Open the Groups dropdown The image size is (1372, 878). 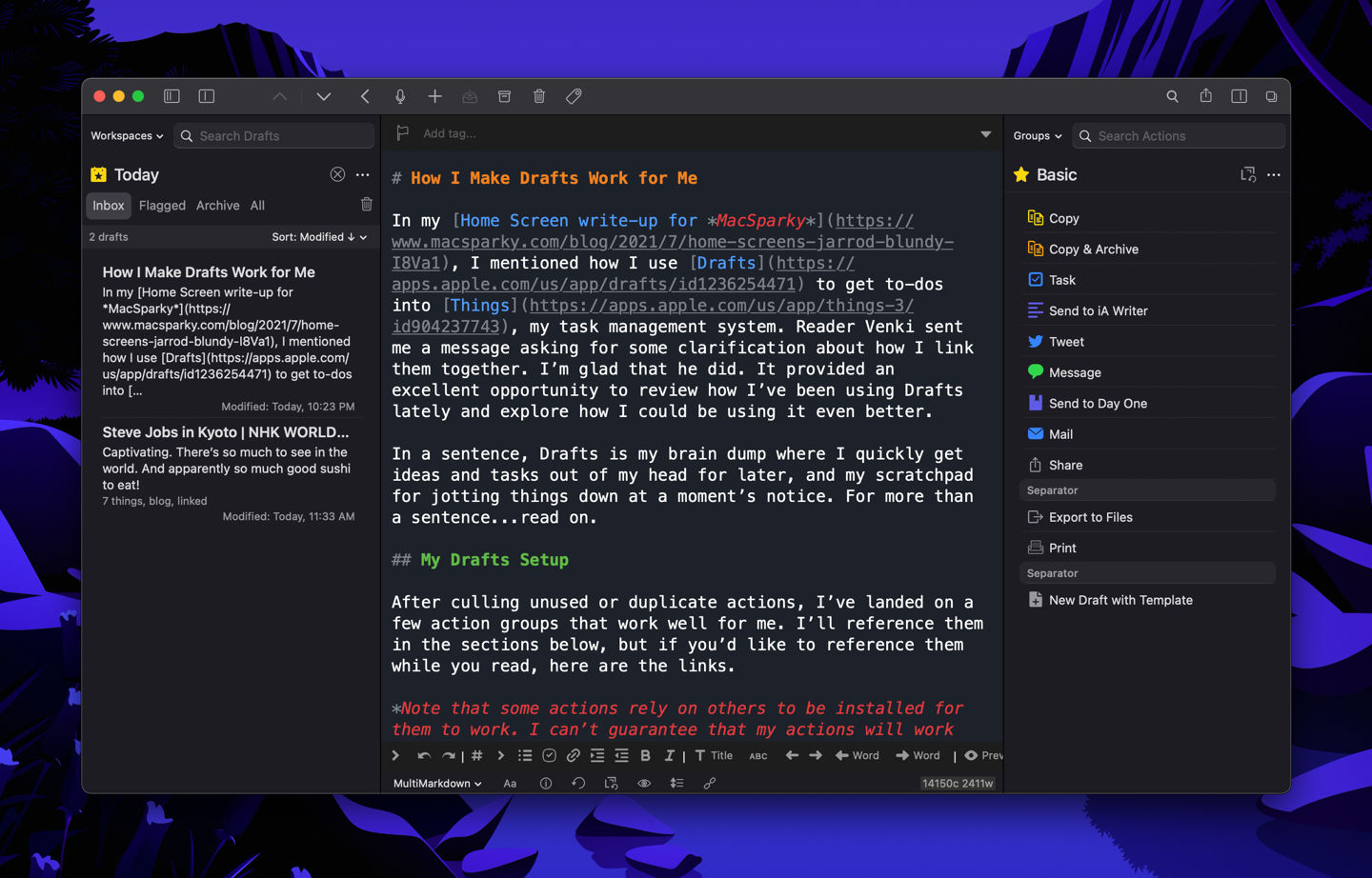pos(1038,136)
